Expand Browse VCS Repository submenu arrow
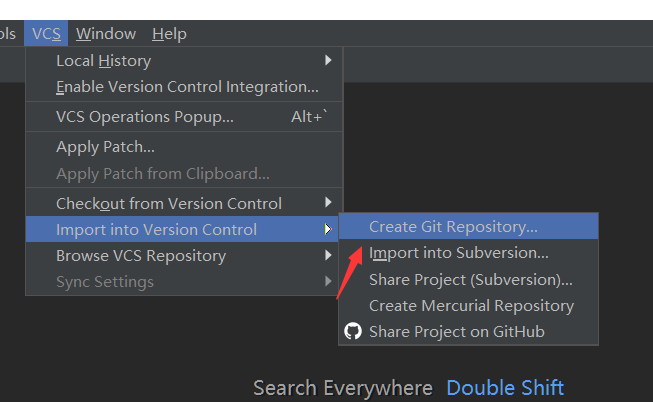The image size is (653, 402). [328, 255]
